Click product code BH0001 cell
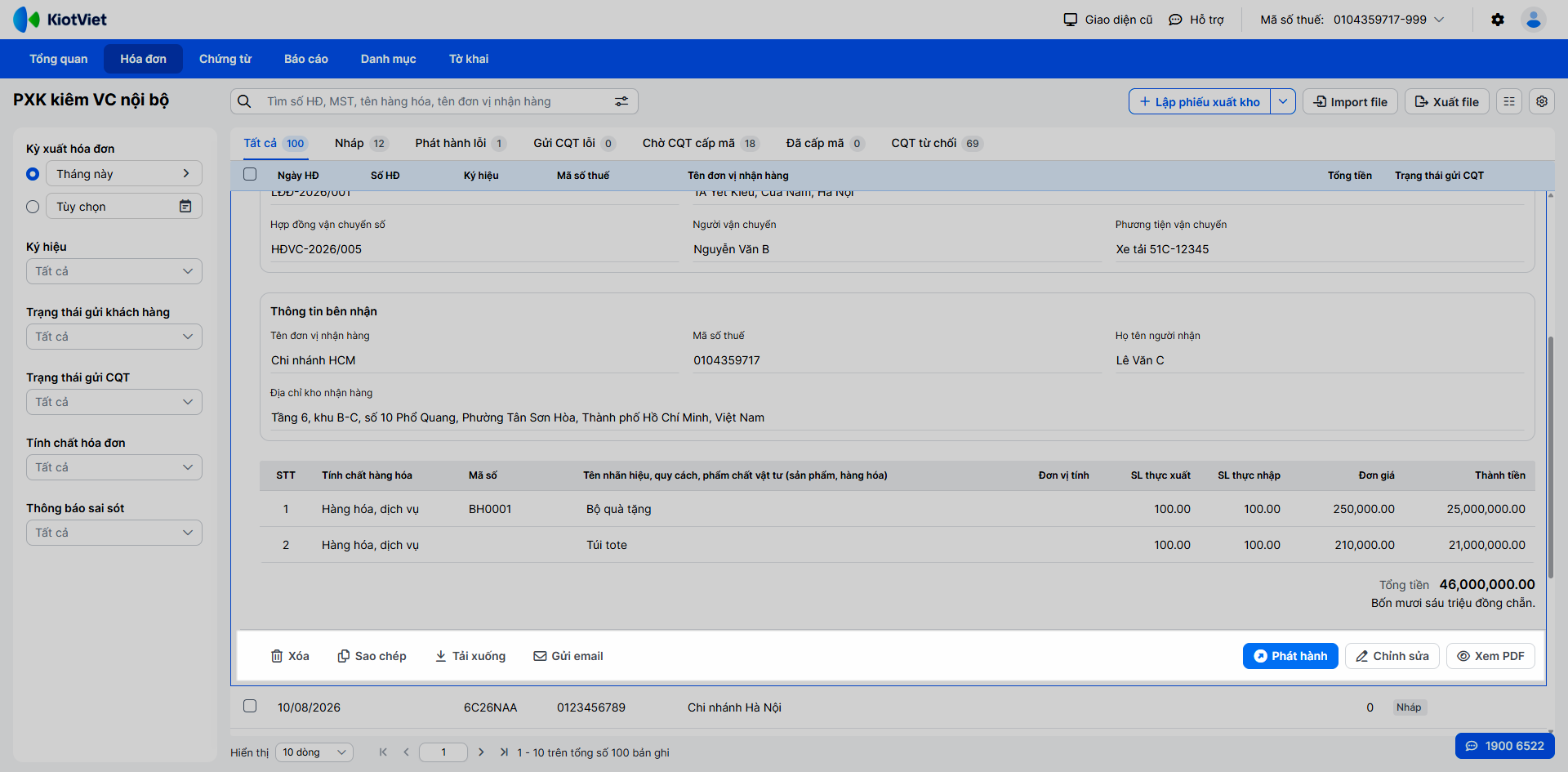 pyautogui.click(x=490, y=509)
